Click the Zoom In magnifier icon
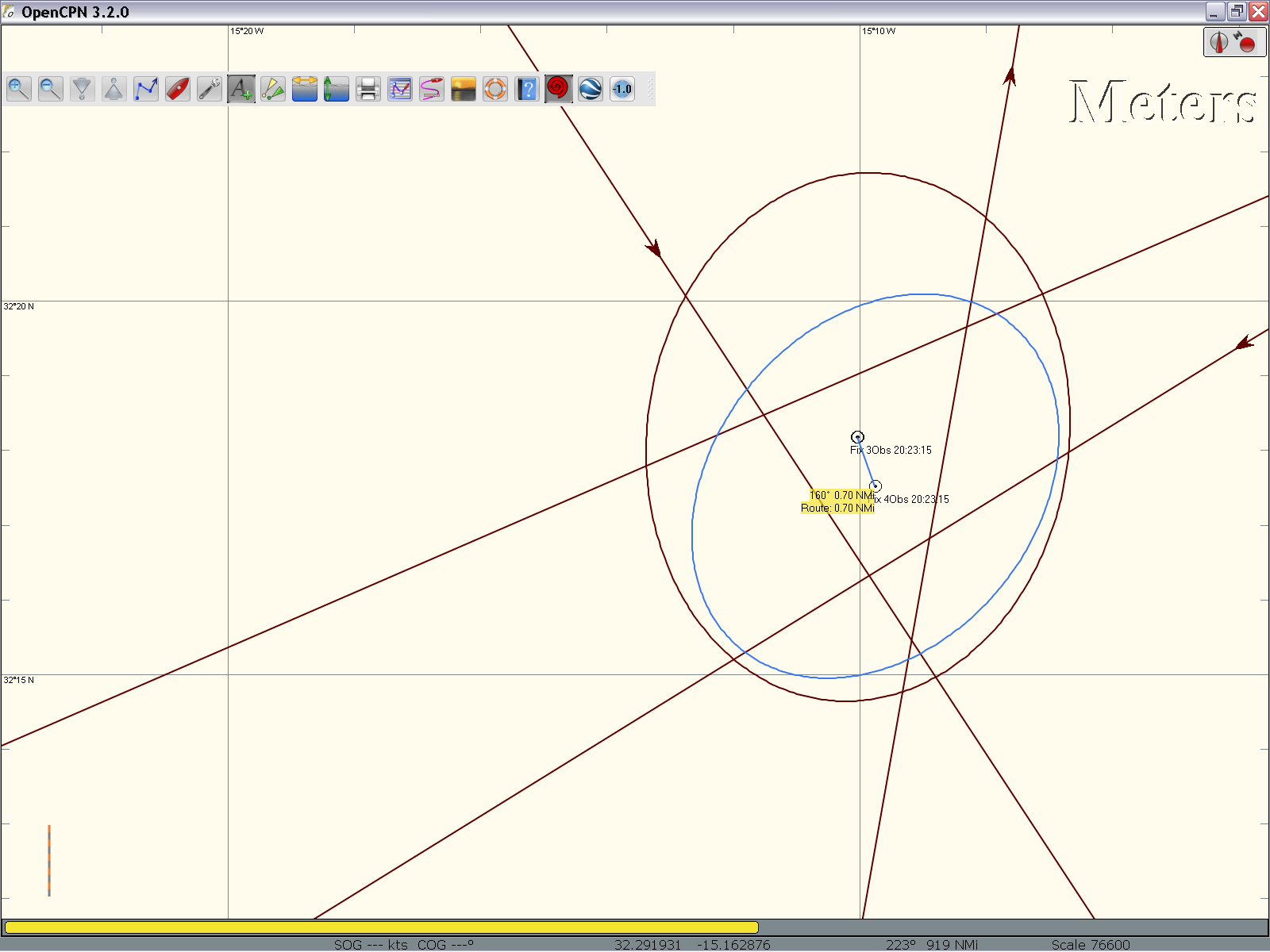This screenshot has height=952, width=1270. 19,89
